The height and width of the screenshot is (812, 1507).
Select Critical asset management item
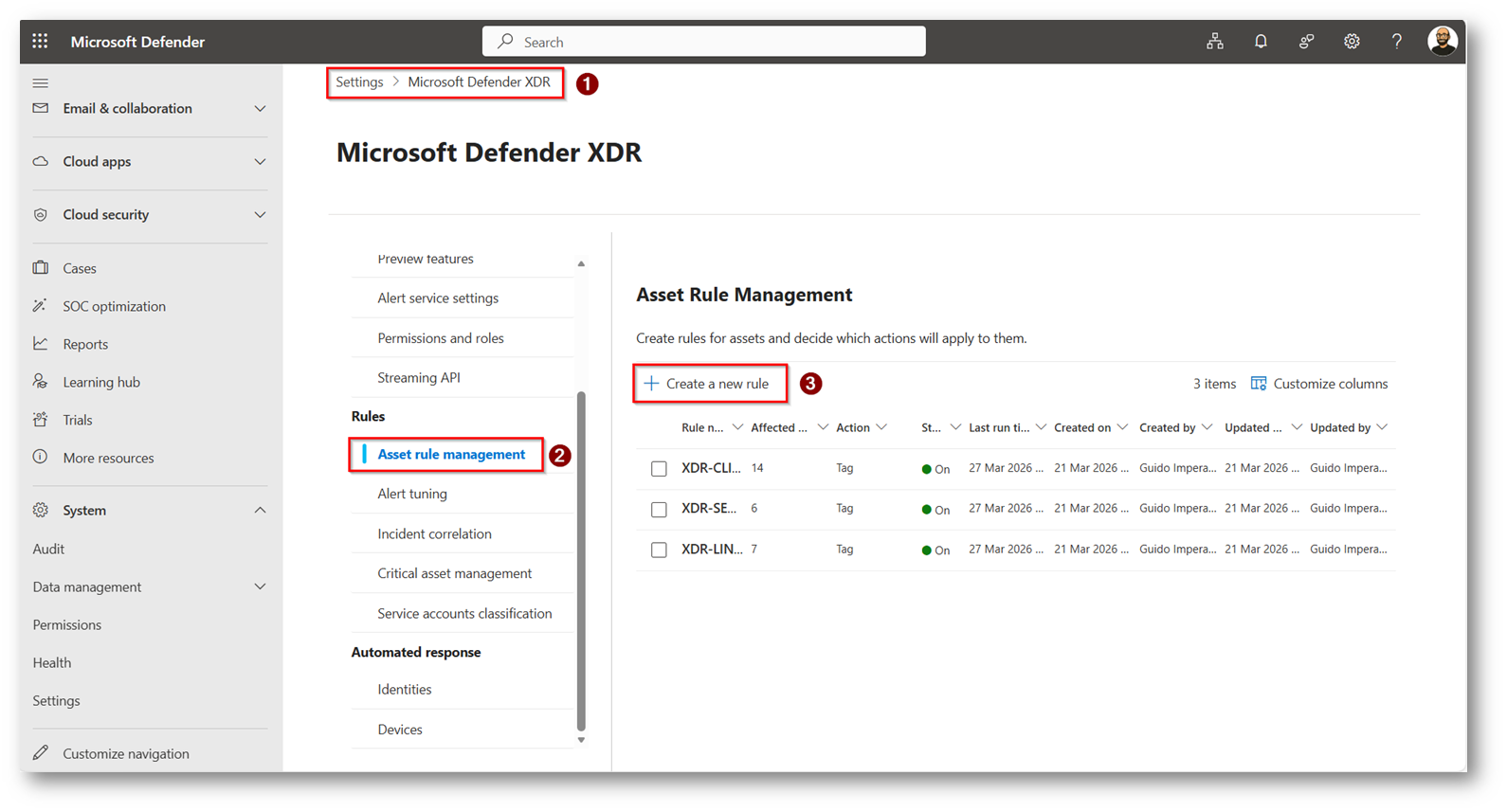point(455,573)
